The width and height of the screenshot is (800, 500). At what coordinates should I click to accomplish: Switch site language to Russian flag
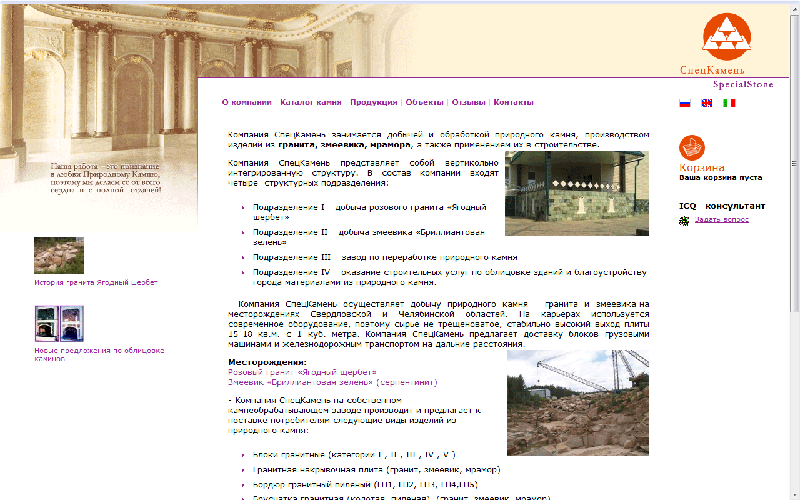coord(685,103)
